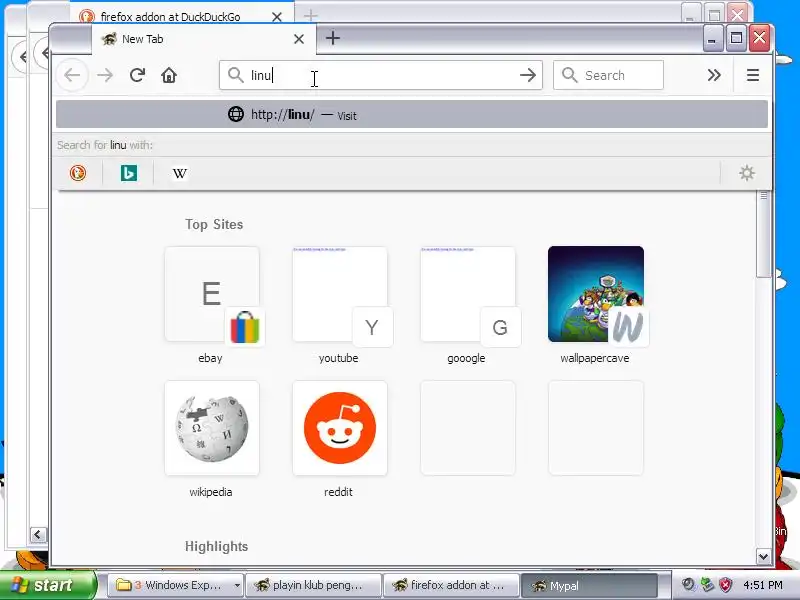This screenshot has height=600, width=800.
Task: Open the reddit top site tile
Action: (340, 428)
